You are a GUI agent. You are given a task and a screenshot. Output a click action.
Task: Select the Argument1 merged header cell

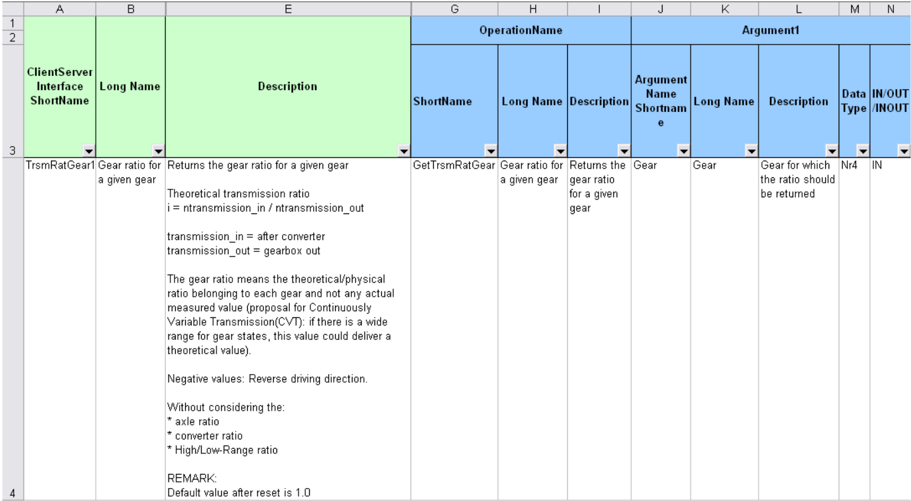pos(771,30)
